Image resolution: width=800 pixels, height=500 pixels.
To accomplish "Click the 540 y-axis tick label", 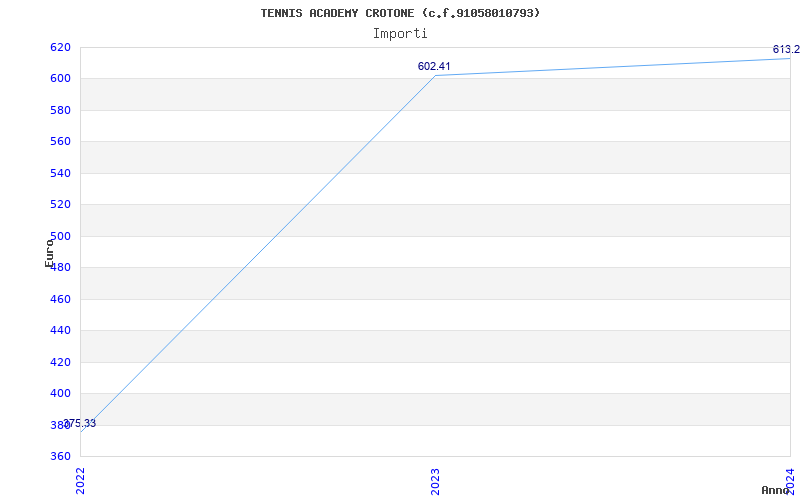I will [60, 173].
